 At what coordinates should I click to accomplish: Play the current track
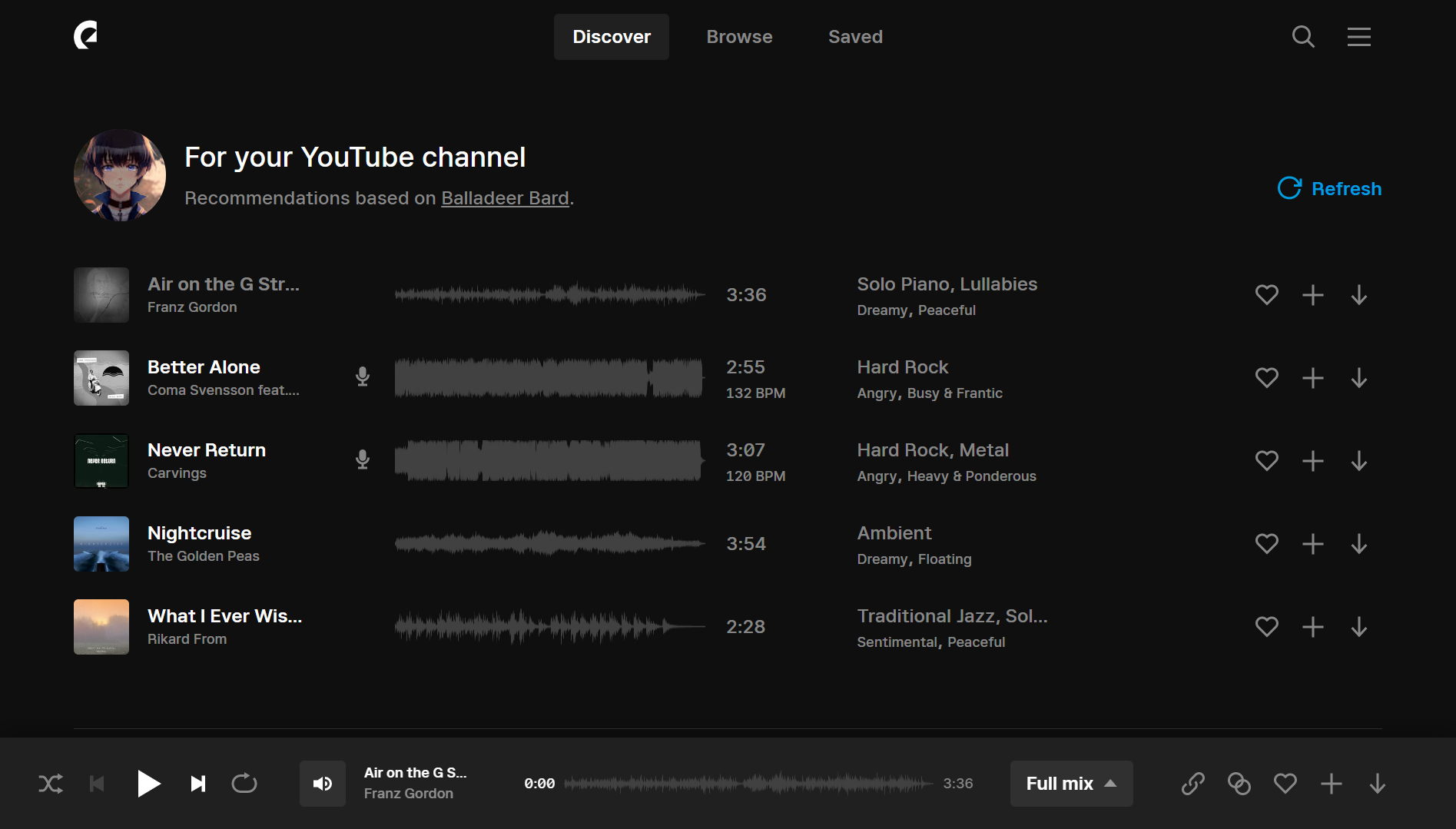tap(148, 784)
